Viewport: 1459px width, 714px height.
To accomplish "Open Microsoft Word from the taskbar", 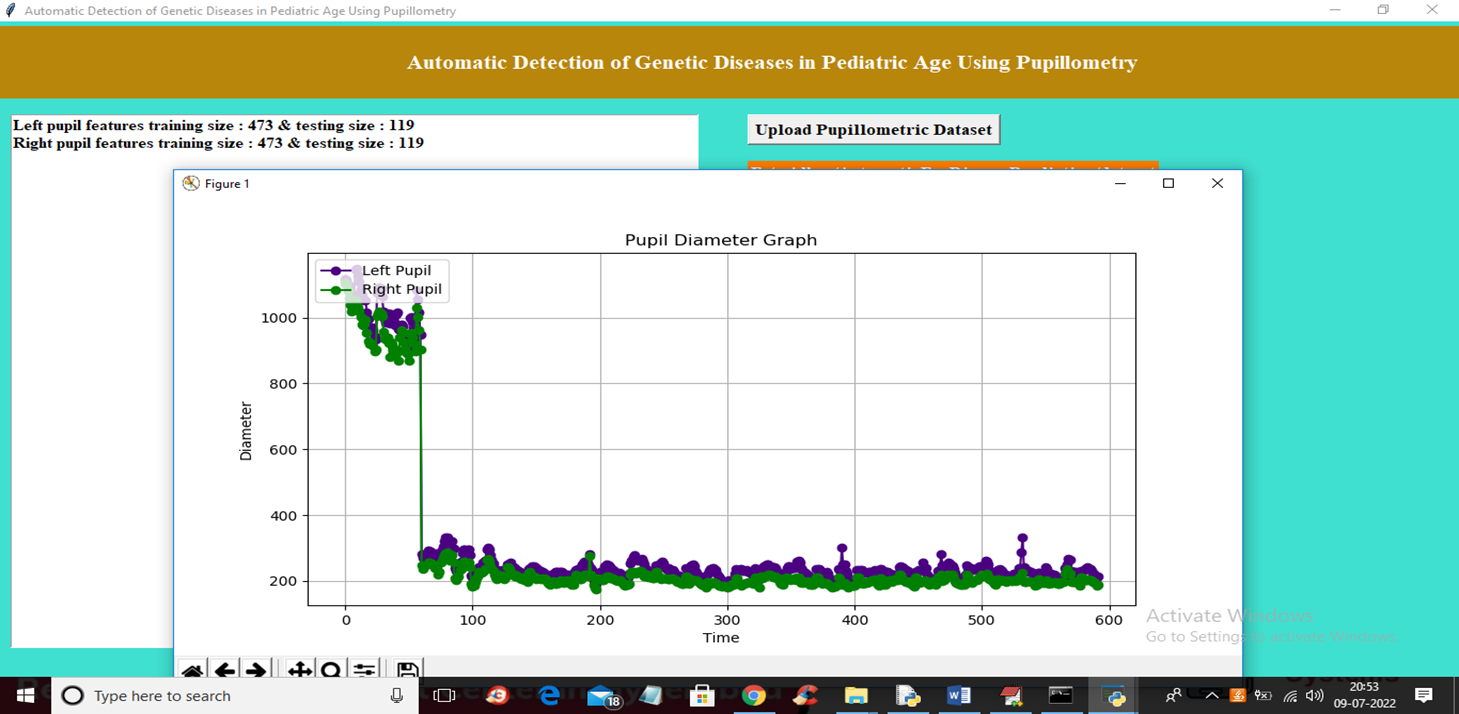I will (960, 695).
